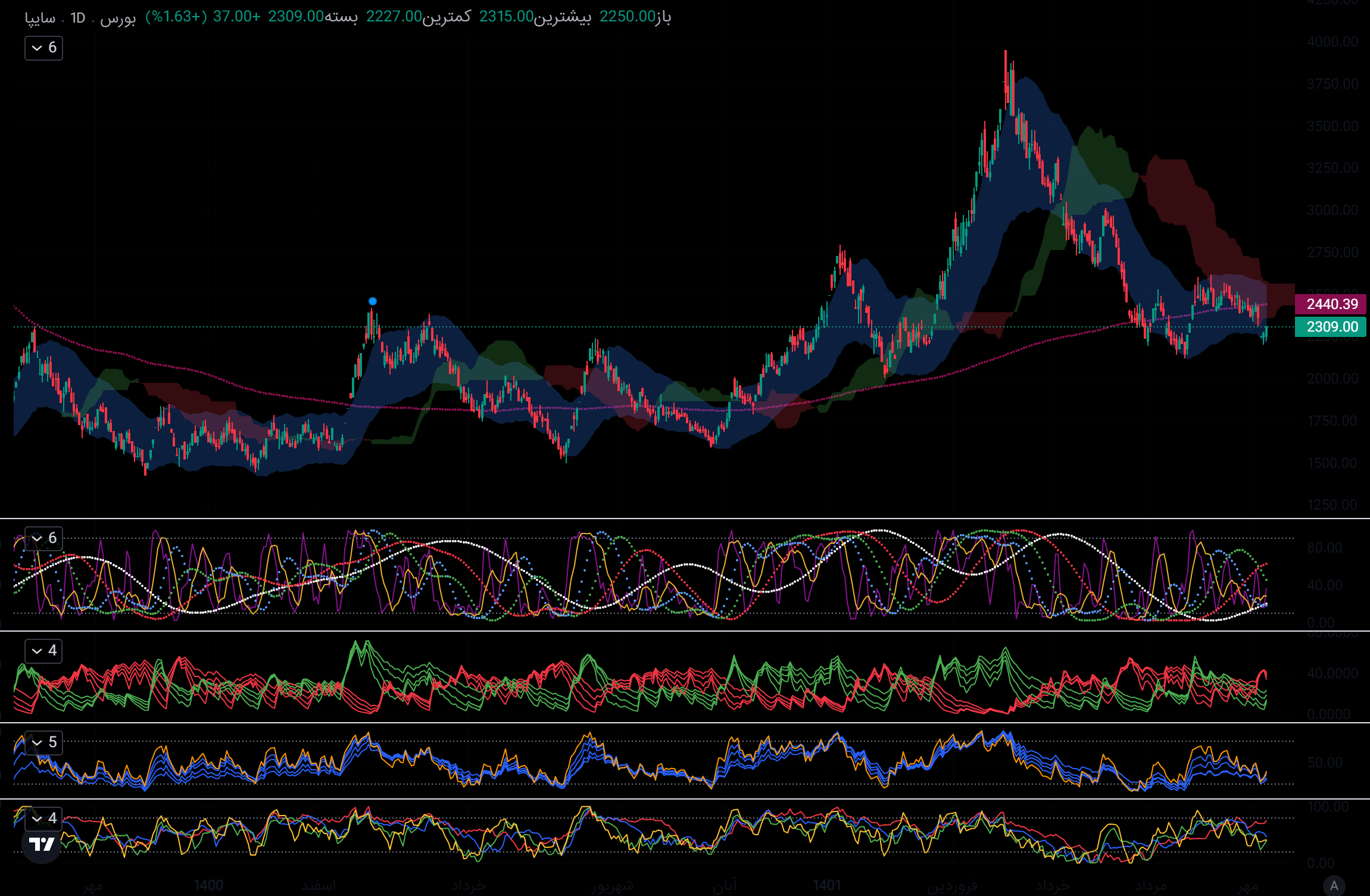Expand the main chart's 6 indicators legend
The image size is (1370, 896).
click(43, 48)
